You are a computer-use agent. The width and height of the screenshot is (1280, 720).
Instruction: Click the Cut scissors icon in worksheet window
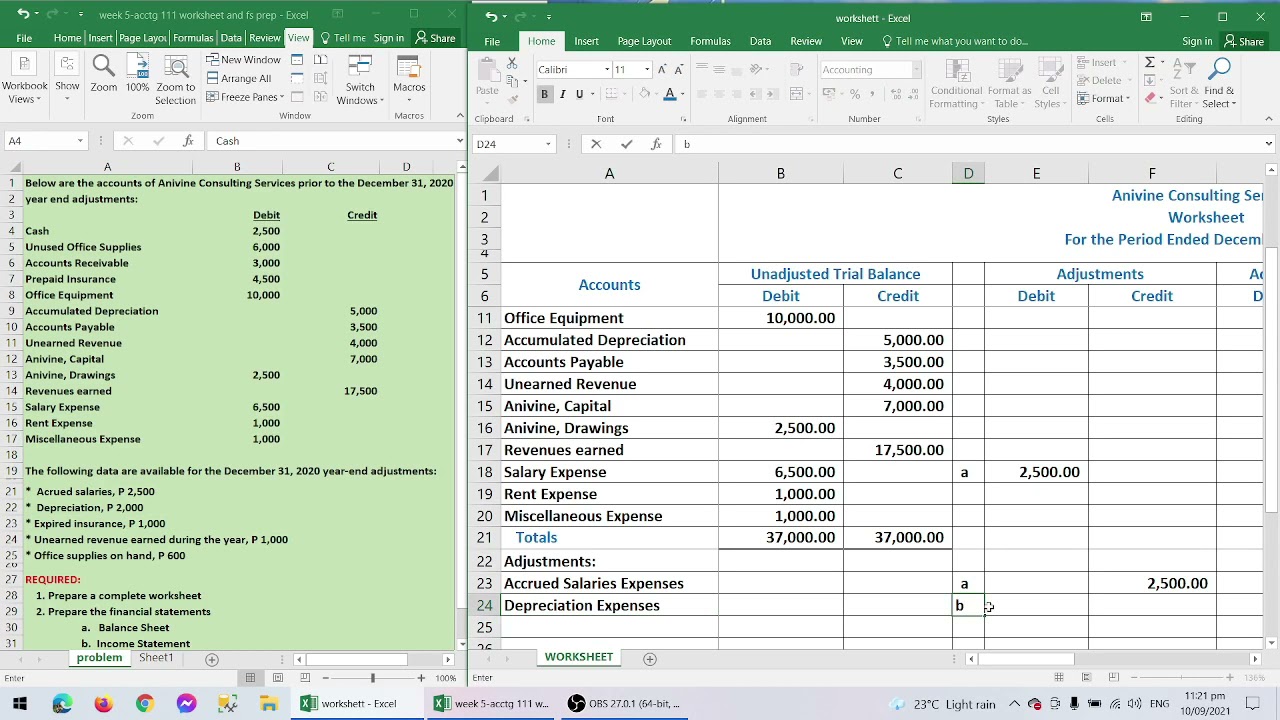513,62
